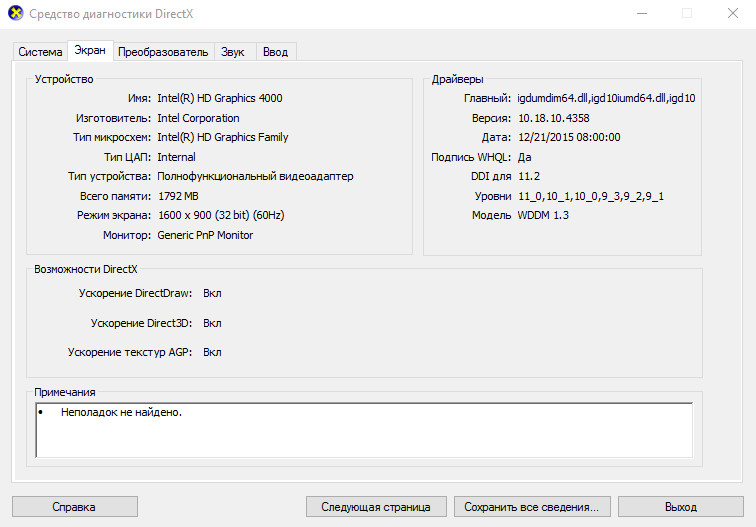Click manufacturer value 'Intel Corporation'

(198, 118)
